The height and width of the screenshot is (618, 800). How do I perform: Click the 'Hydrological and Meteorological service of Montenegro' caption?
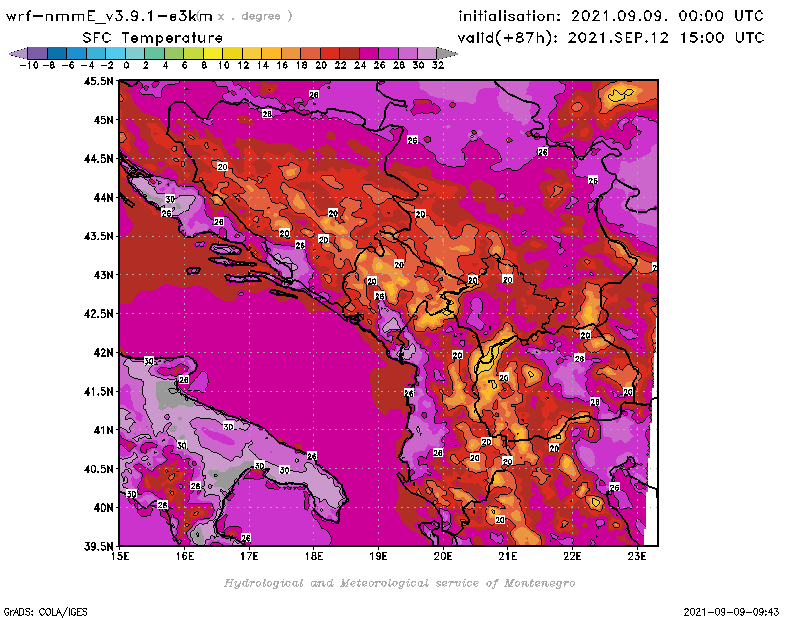pos(399,583)
